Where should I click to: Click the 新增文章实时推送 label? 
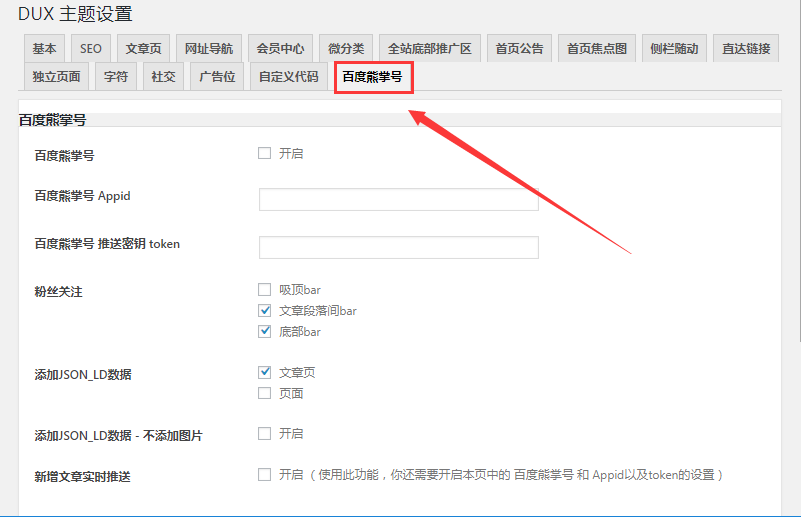82,477
